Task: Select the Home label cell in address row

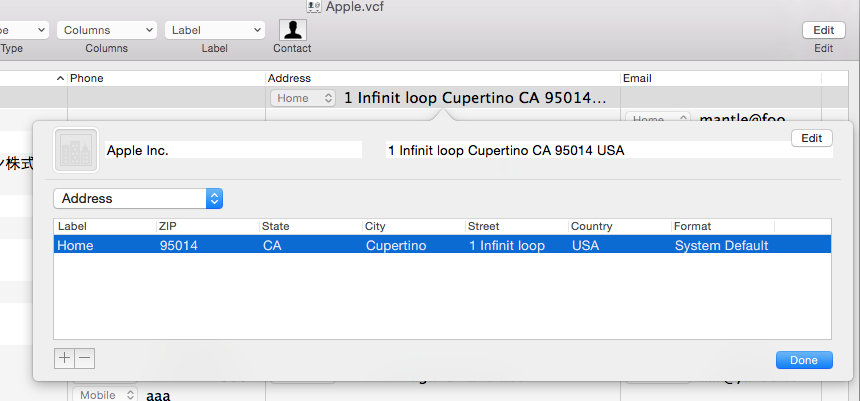Action: pos(75,245)
